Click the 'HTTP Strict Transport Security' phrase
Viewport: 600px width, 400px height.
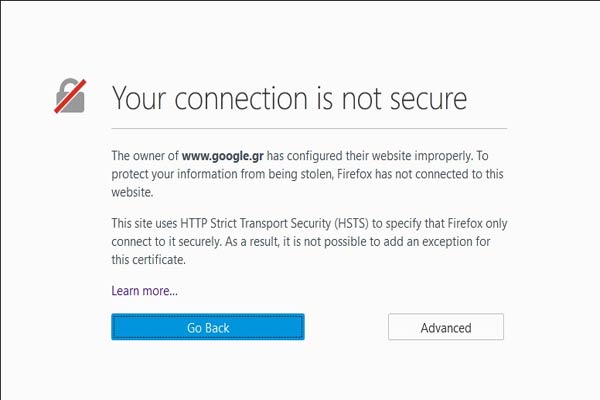pyautogui.click(x=255, y=223)
